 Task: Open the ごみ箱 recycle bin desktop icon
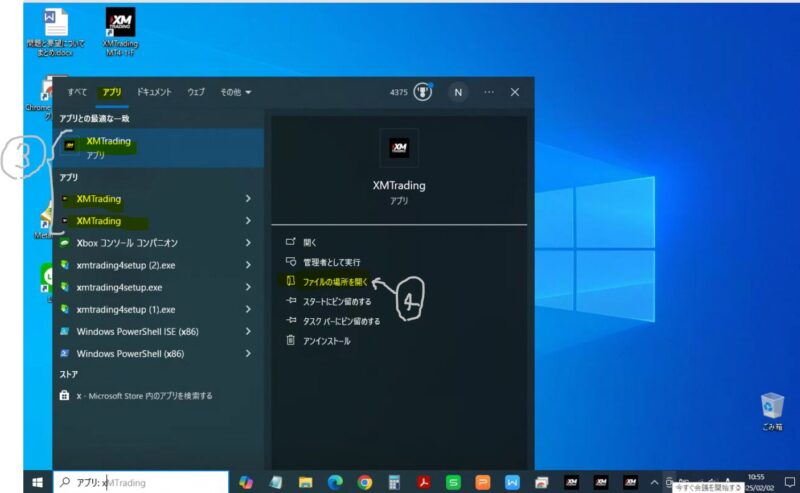pyautogui.click(x=772, y=411)
